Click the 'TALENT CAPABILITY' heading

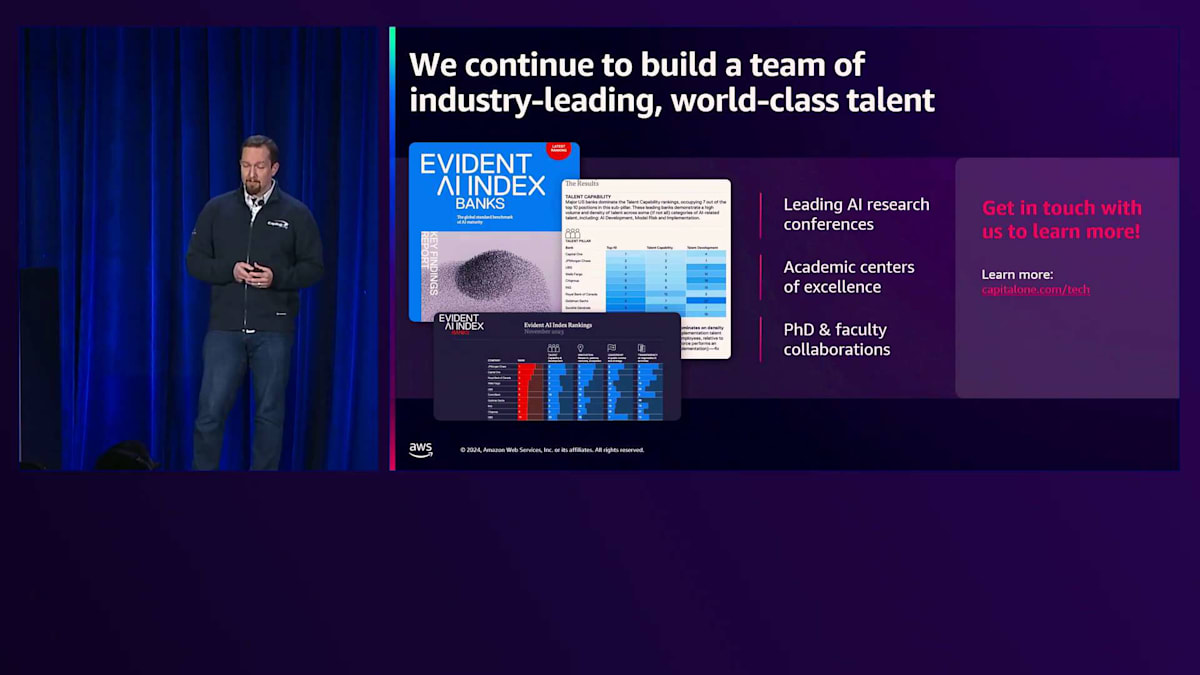[x=589, y=197]
